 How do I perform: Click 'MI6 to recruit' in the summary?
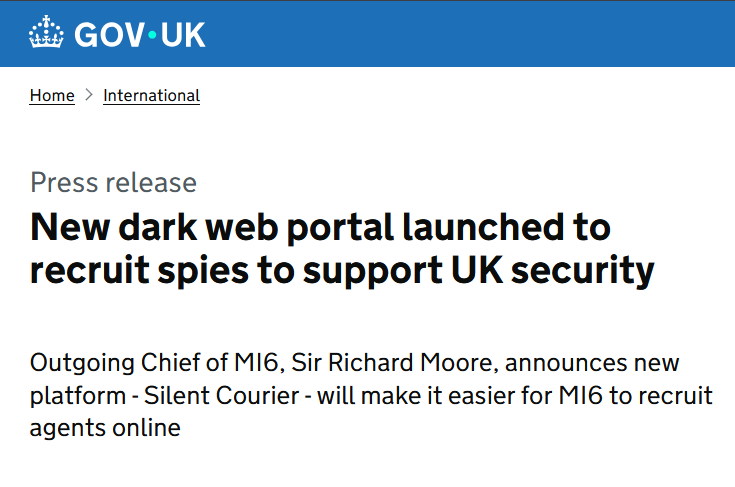click(636, 396)
